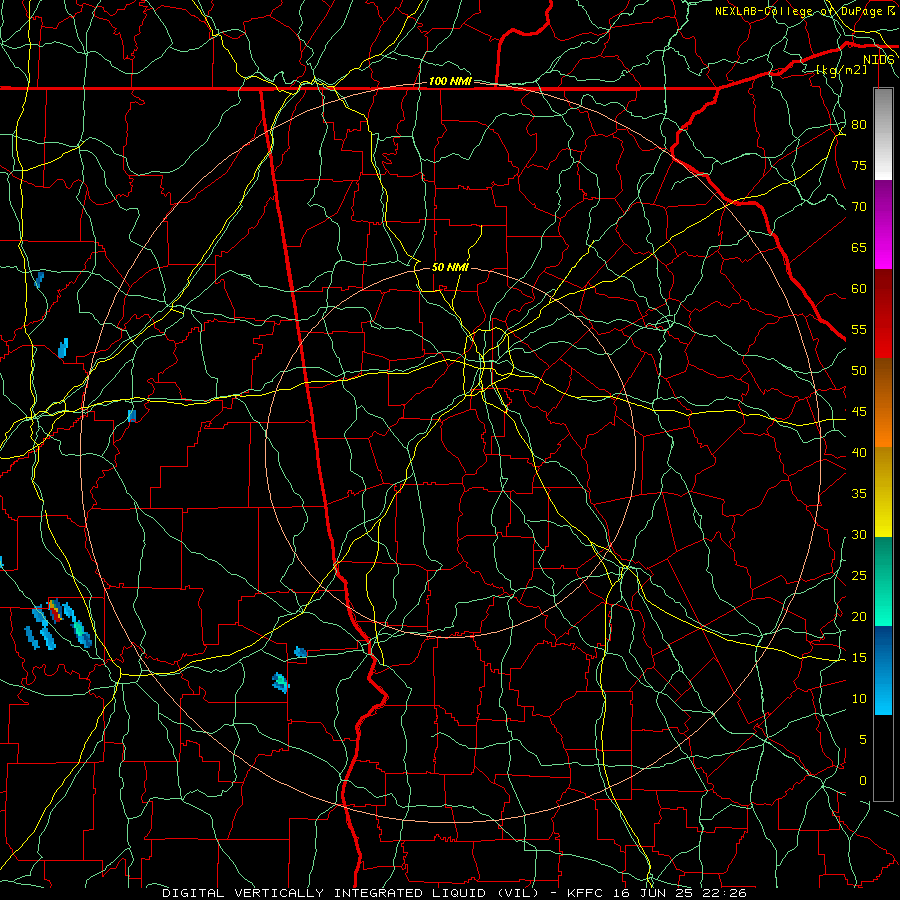
Task: Pick the orange-brown segment of color bar
Action: coord(883,403)
